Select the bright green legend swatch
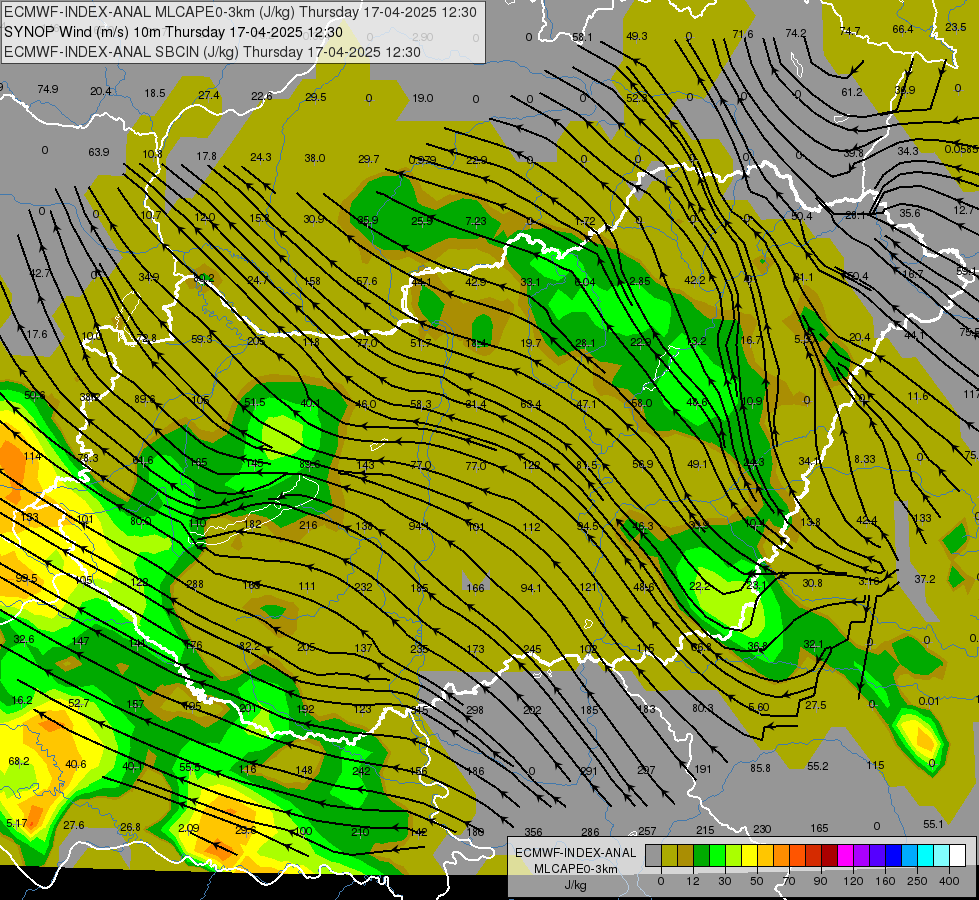Screen dimensions: 979x900 [x=717, y=855]
